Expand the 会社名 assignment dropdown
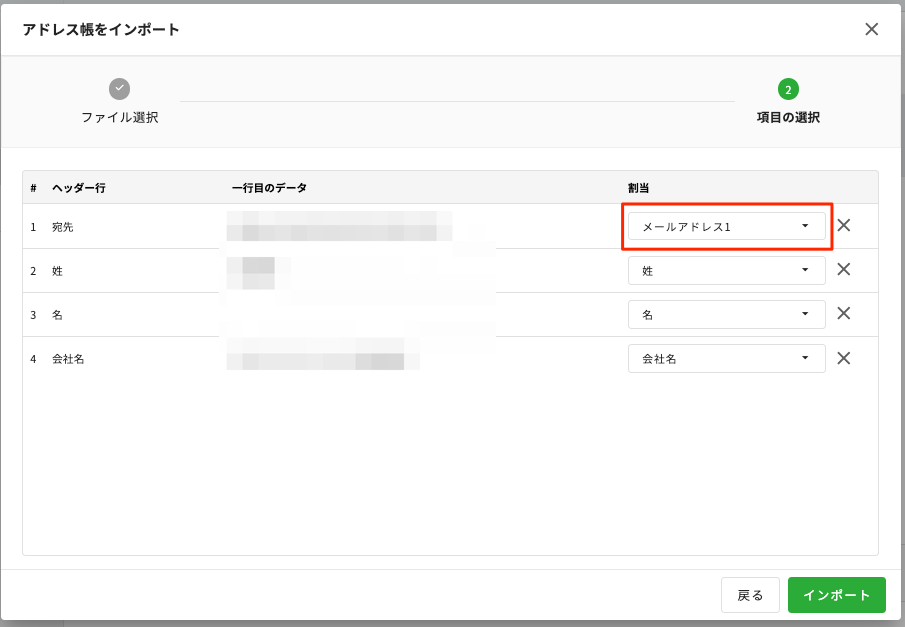 coord(726,359)
